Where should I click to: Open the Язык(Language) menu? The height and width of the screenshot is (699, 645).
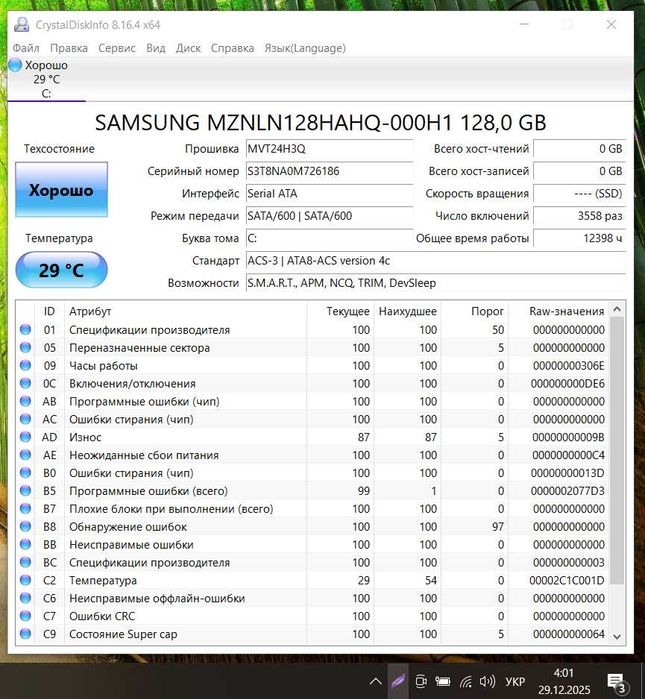[305, 48]
